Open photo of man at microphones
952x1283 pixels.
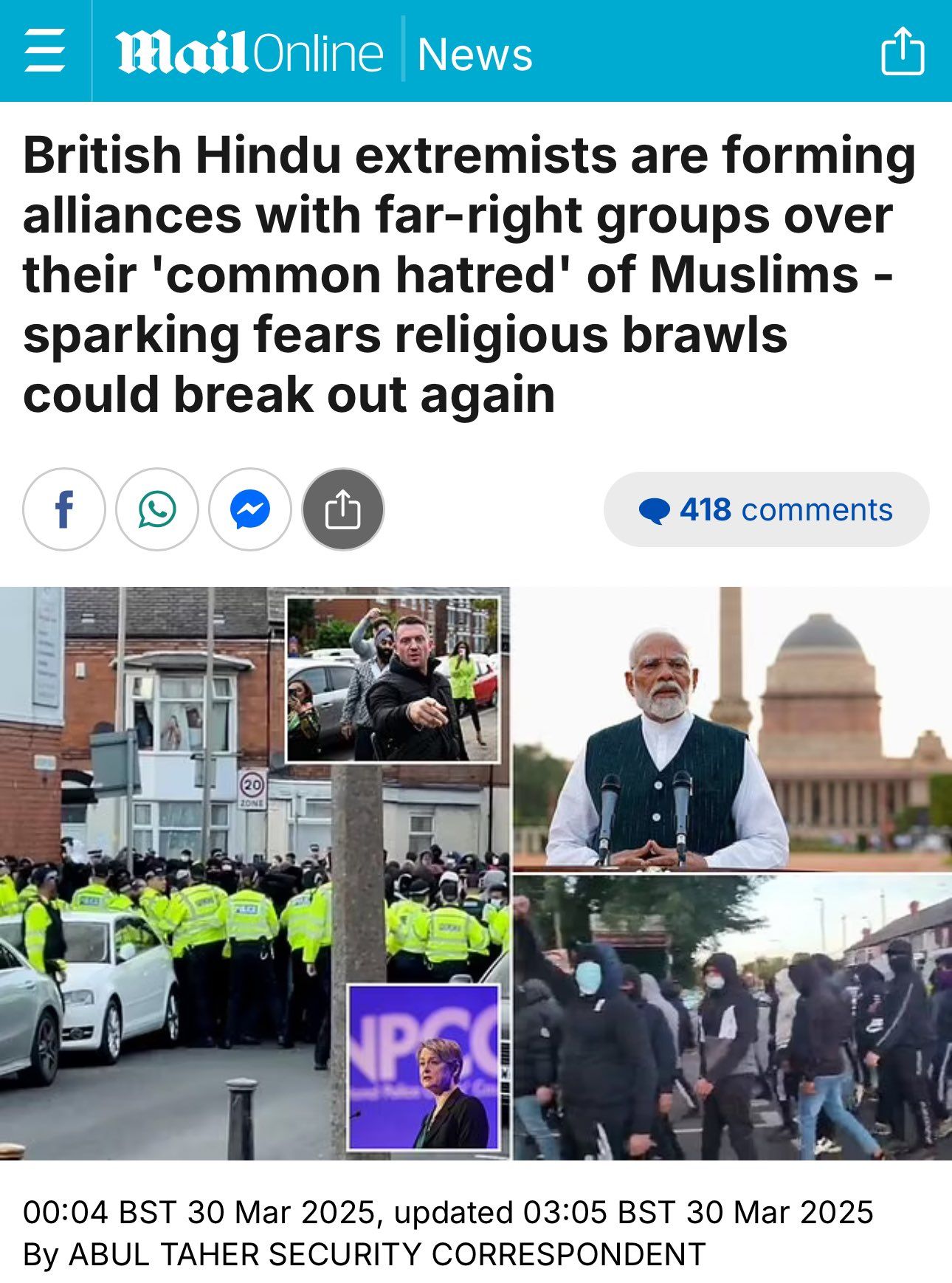click(x=733, y=729)
